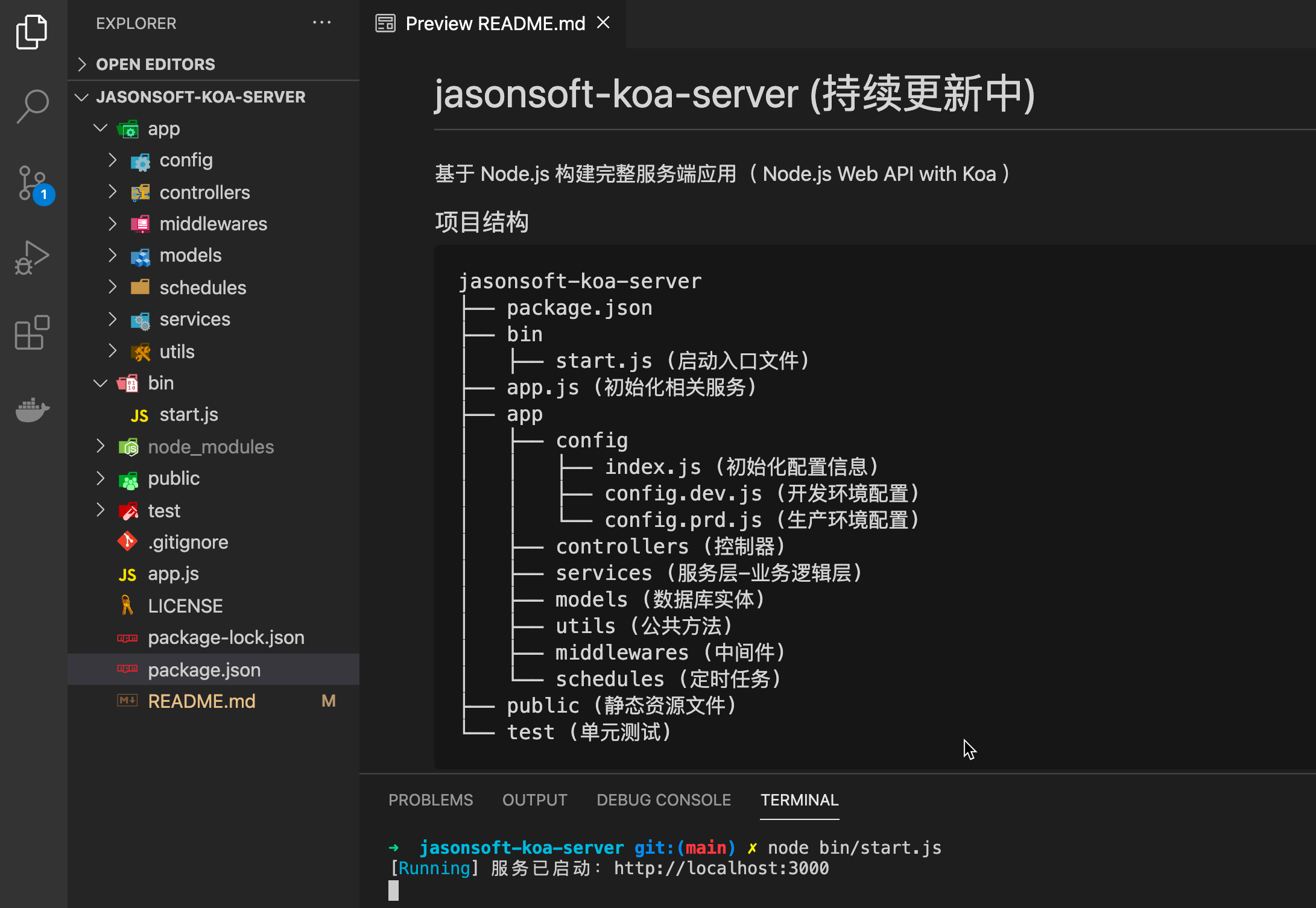The width and height of the screenshot is (1316, 908).
Task: Open the Docker view icon
Action: [x=32, y=410]
